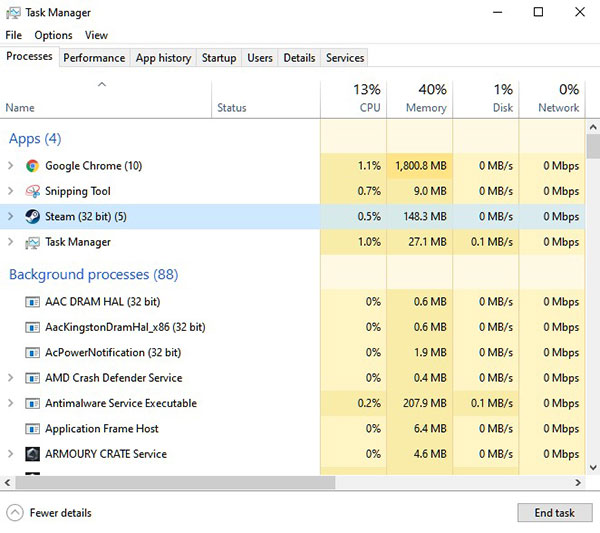The height and width of the screenshot is (533, 600).
Task: Open the Startup tab
Action: pos(219,58)
